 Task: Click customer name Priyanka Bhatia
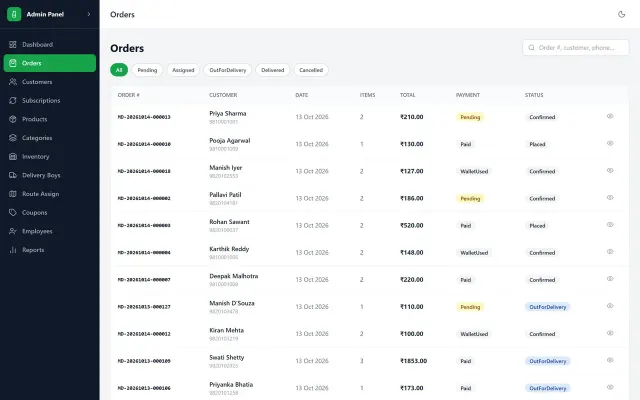pos(231,384)
